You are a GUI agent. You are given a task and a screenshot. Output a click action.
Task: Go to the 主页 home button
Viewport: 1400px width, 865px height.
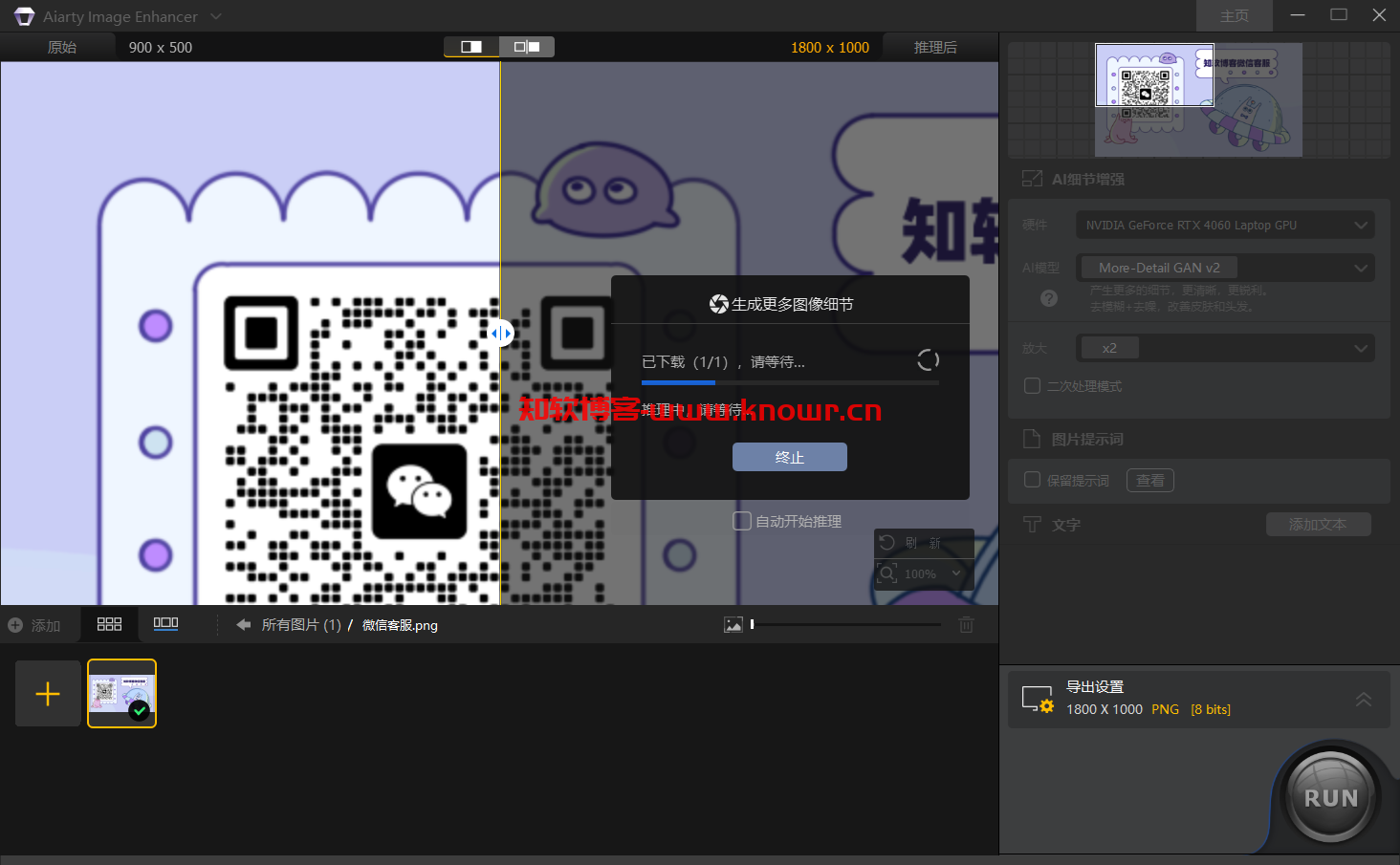[1235, 16]
